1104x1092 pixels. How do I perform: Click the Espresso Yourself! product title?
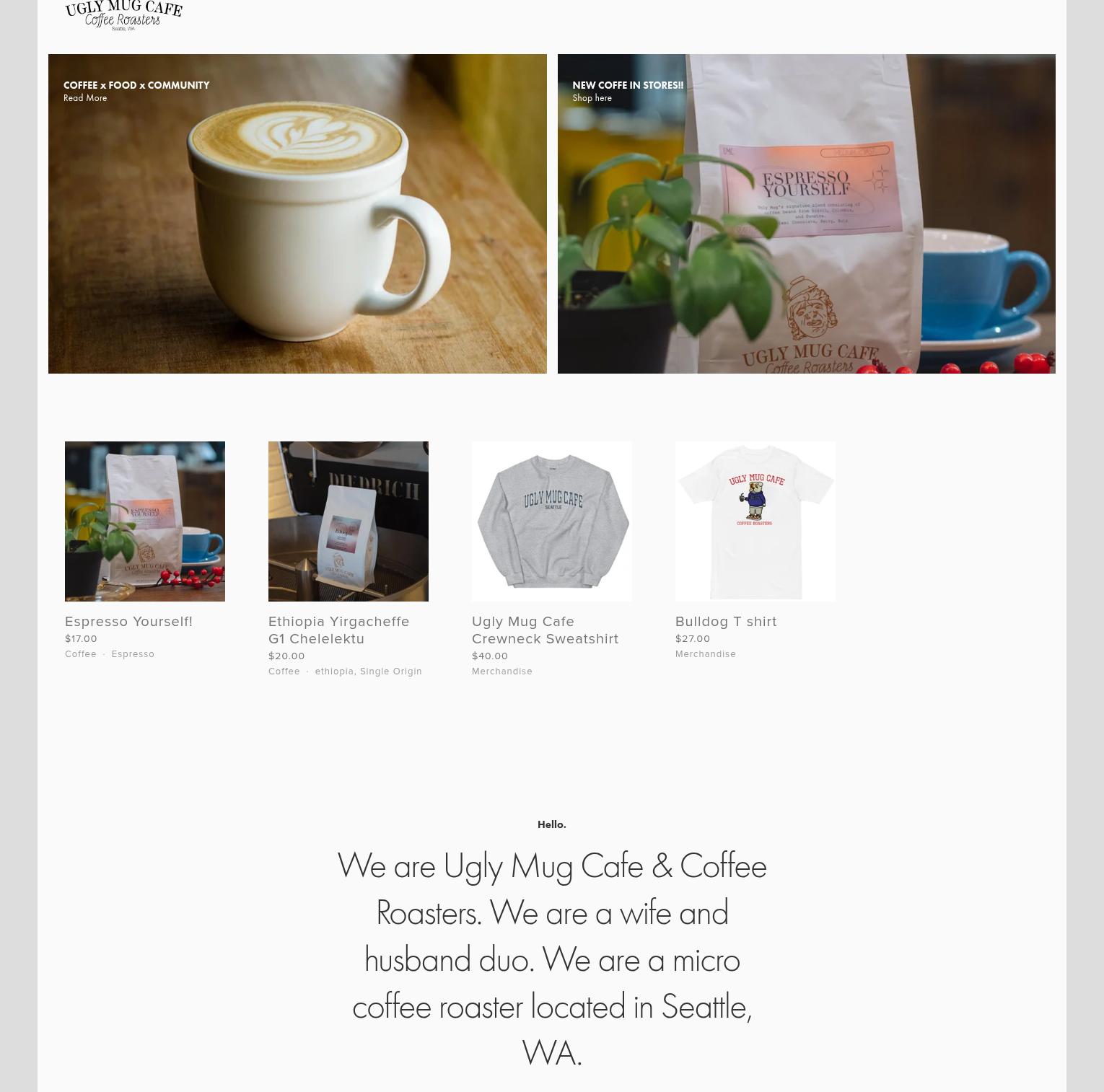pyautogui.click(x=128, y=621)
